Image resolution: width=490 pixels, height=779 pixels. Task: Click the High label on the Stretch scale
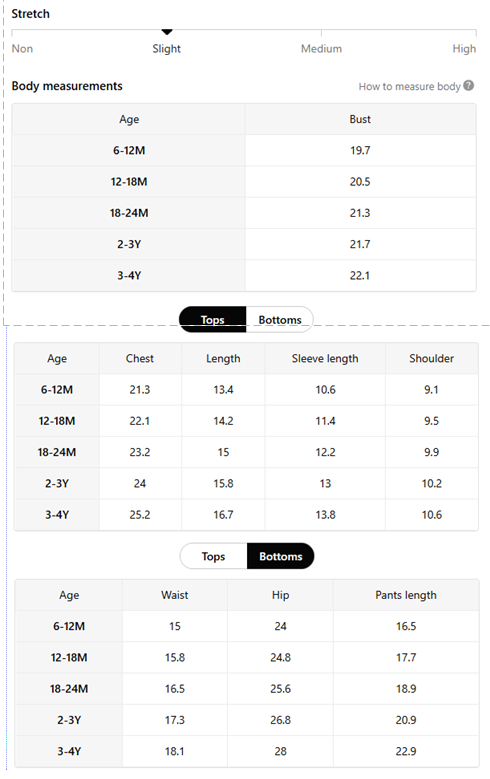click(x=464, y=49)
